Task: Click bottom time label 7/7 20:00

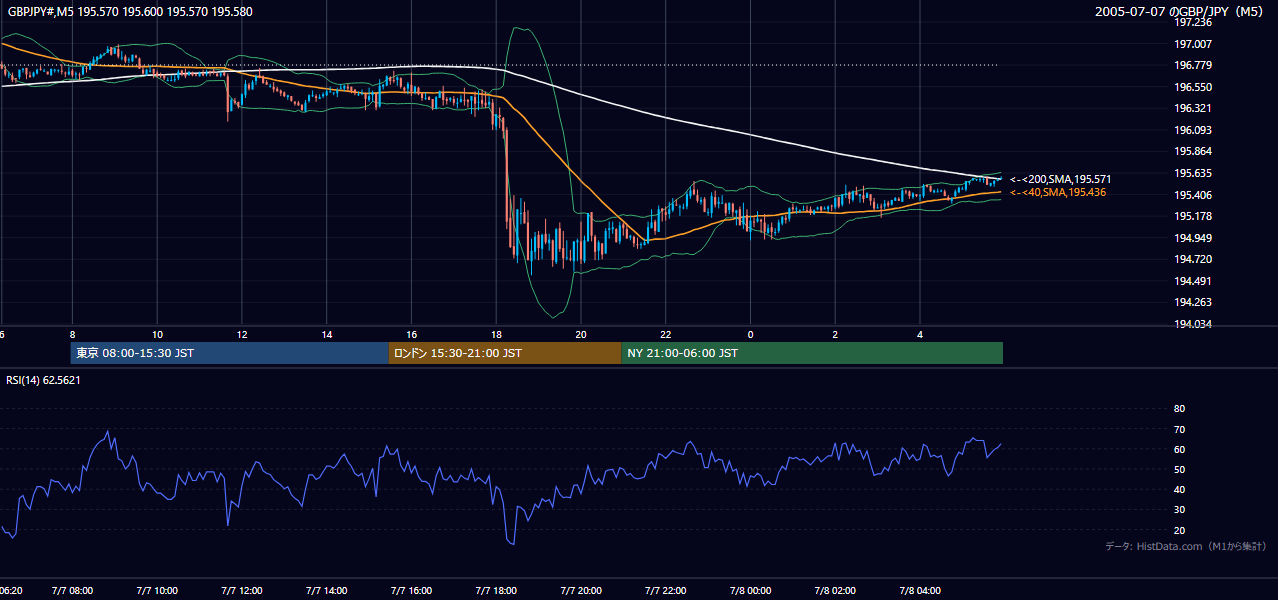Action: click(x=581, y=591)
